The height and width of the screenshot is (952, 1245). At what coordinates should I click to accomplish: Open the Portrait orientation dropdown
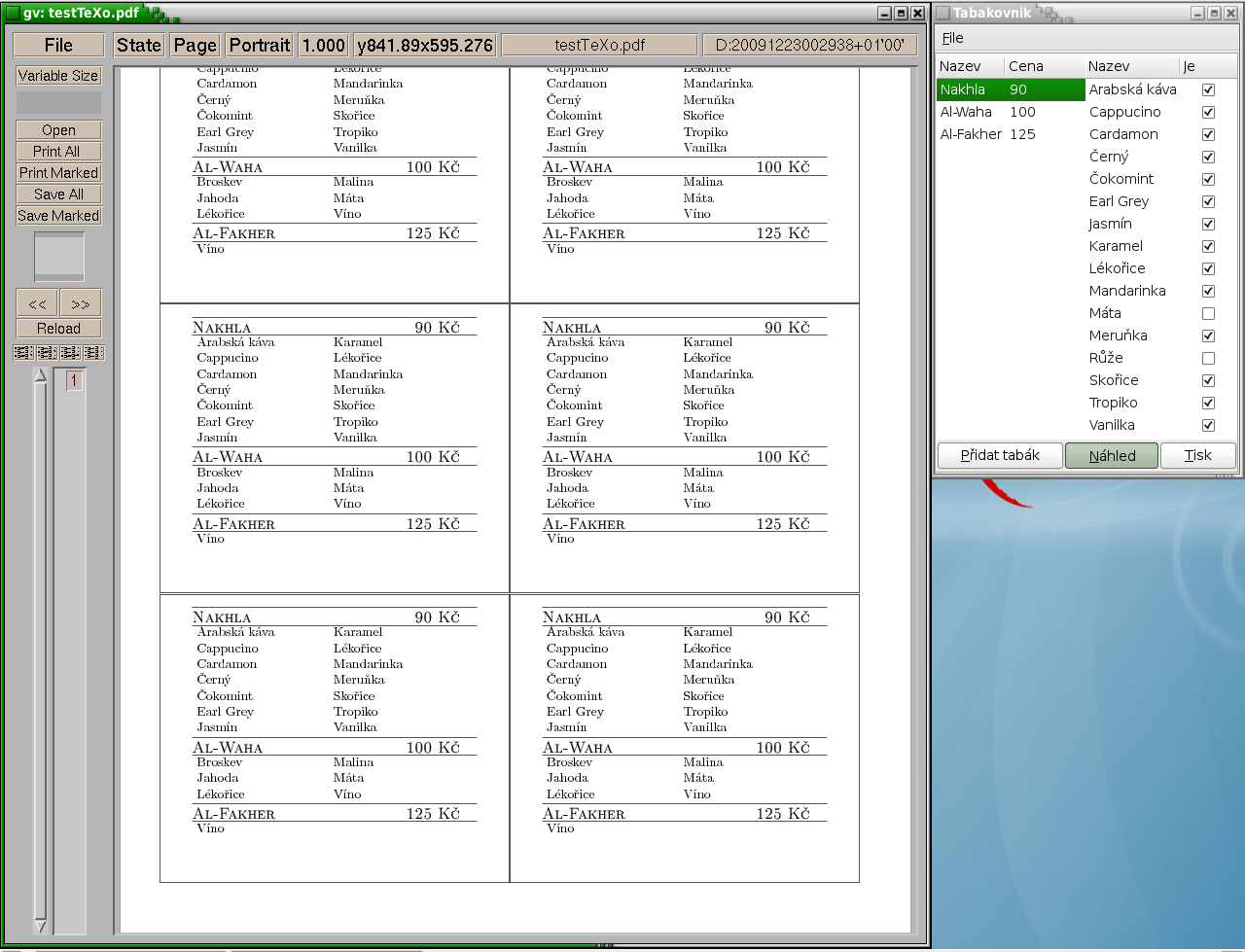click(260, 46)
